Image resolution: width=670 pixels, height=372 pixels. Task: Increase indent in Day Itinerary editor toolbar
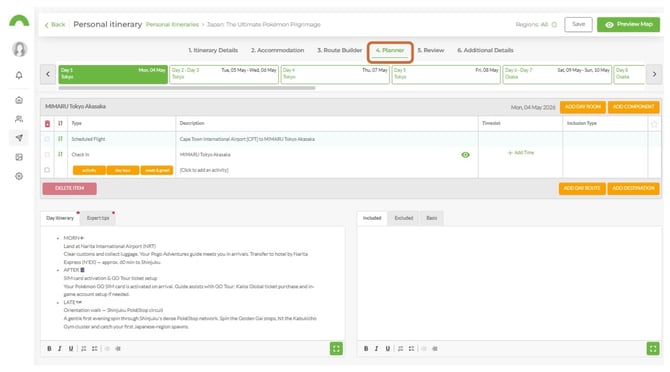tap(118, 349)
